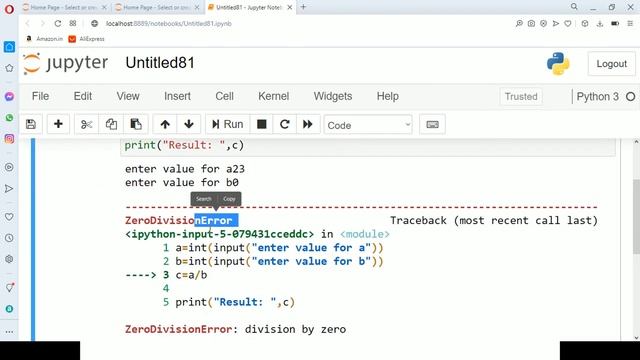Copy selected cells in the Jupyter toolbar
This screenshot has height=360, width=640.
[111, 124]
